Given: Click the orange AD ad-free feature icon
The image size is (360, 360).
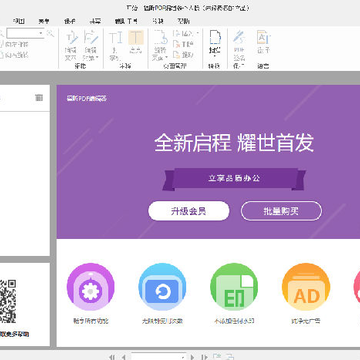Looking at the screenshot, I should pyautogui.click(x=306, y=287).
